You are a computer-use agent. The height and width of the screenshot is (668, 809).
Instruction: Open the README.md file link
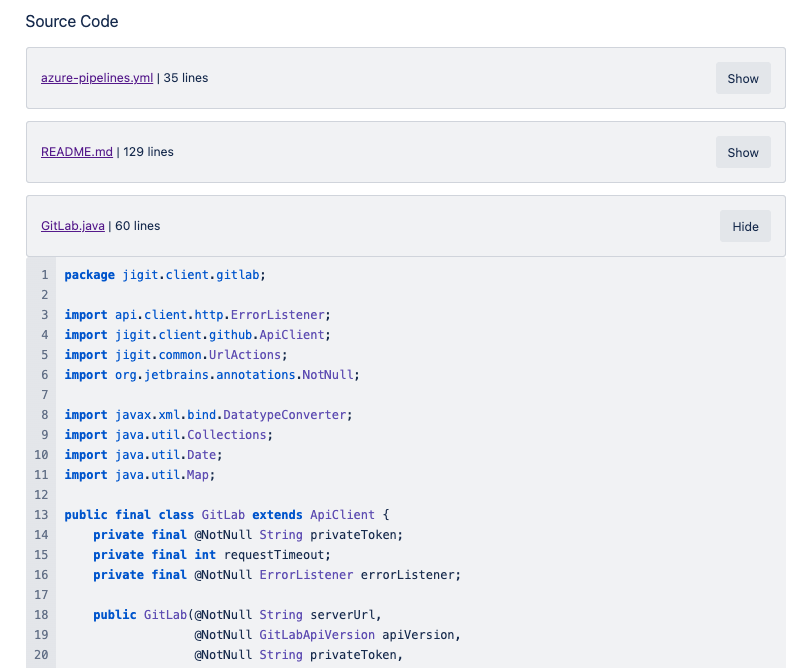[x=77, y=152]
